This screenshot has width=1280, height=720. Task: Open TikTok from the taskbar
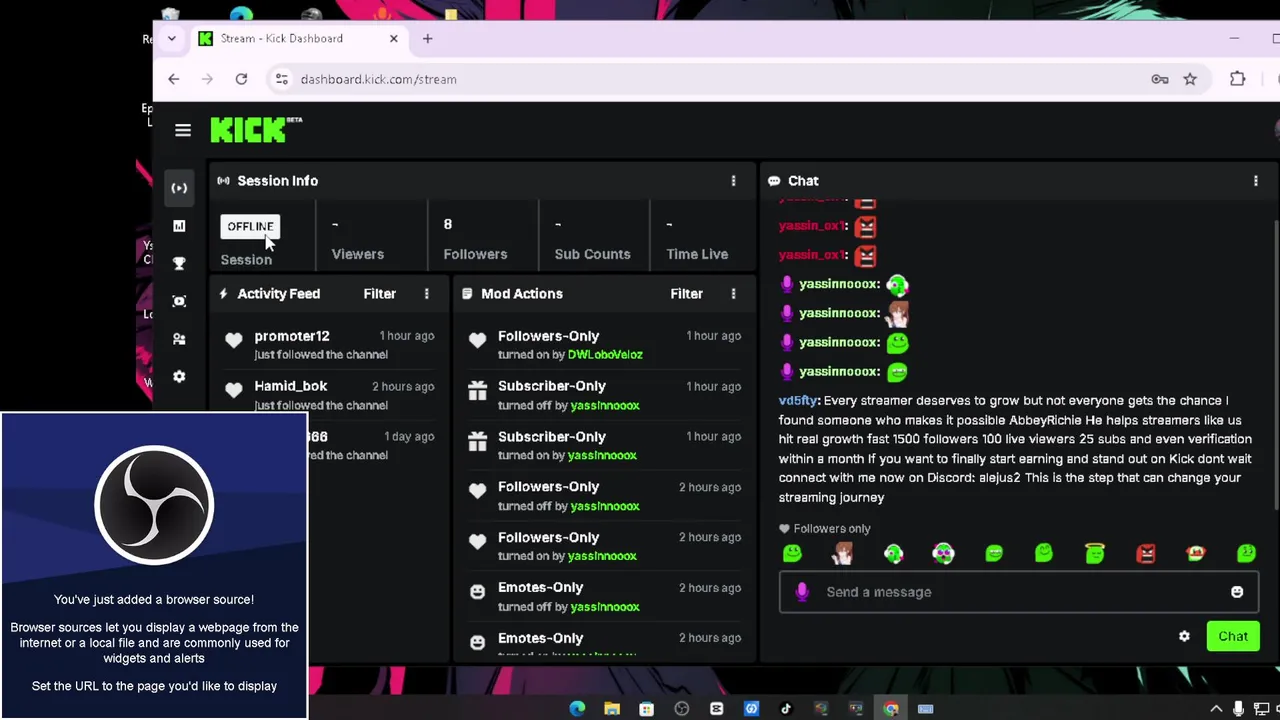pyautogui.click(x=786, y=709)
